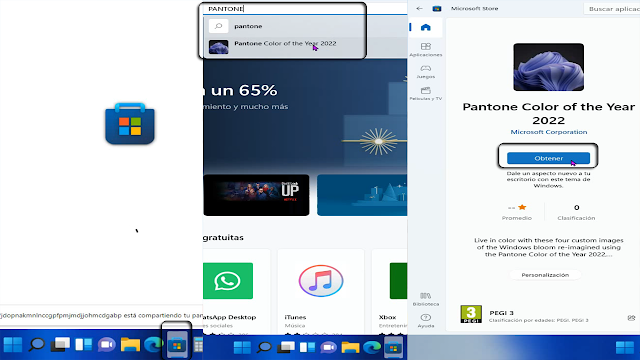Click the 'Música' category under iTunes
The height and width of the screenshot is (360, 640).
click(295, 326)
